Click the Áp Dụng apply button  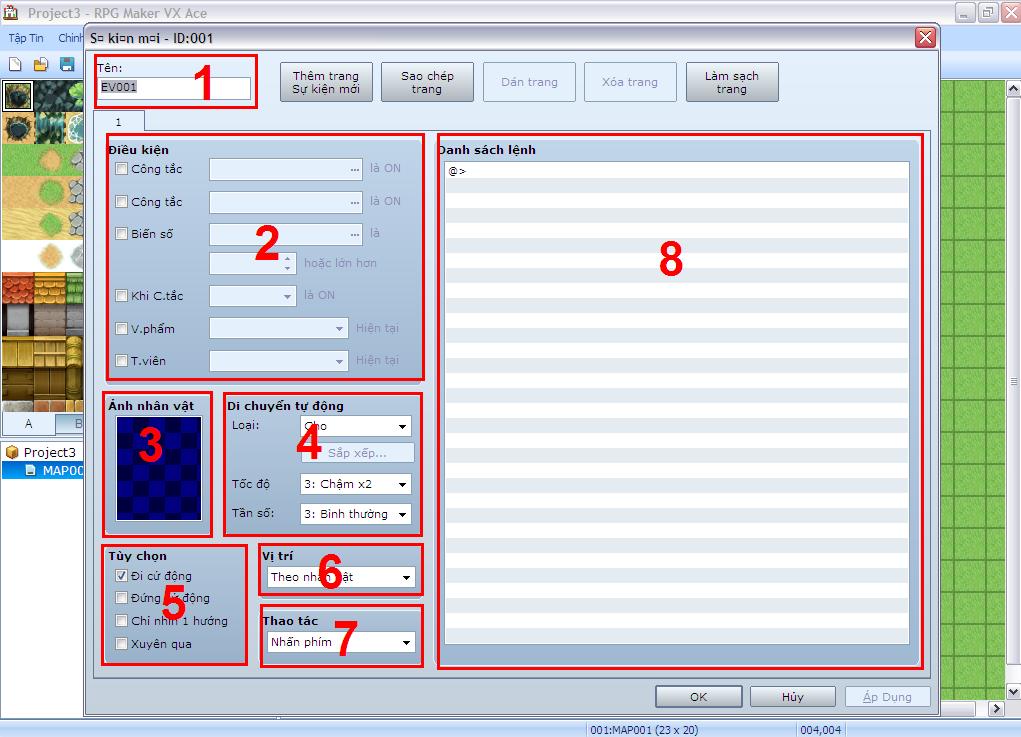pos(888,697)
